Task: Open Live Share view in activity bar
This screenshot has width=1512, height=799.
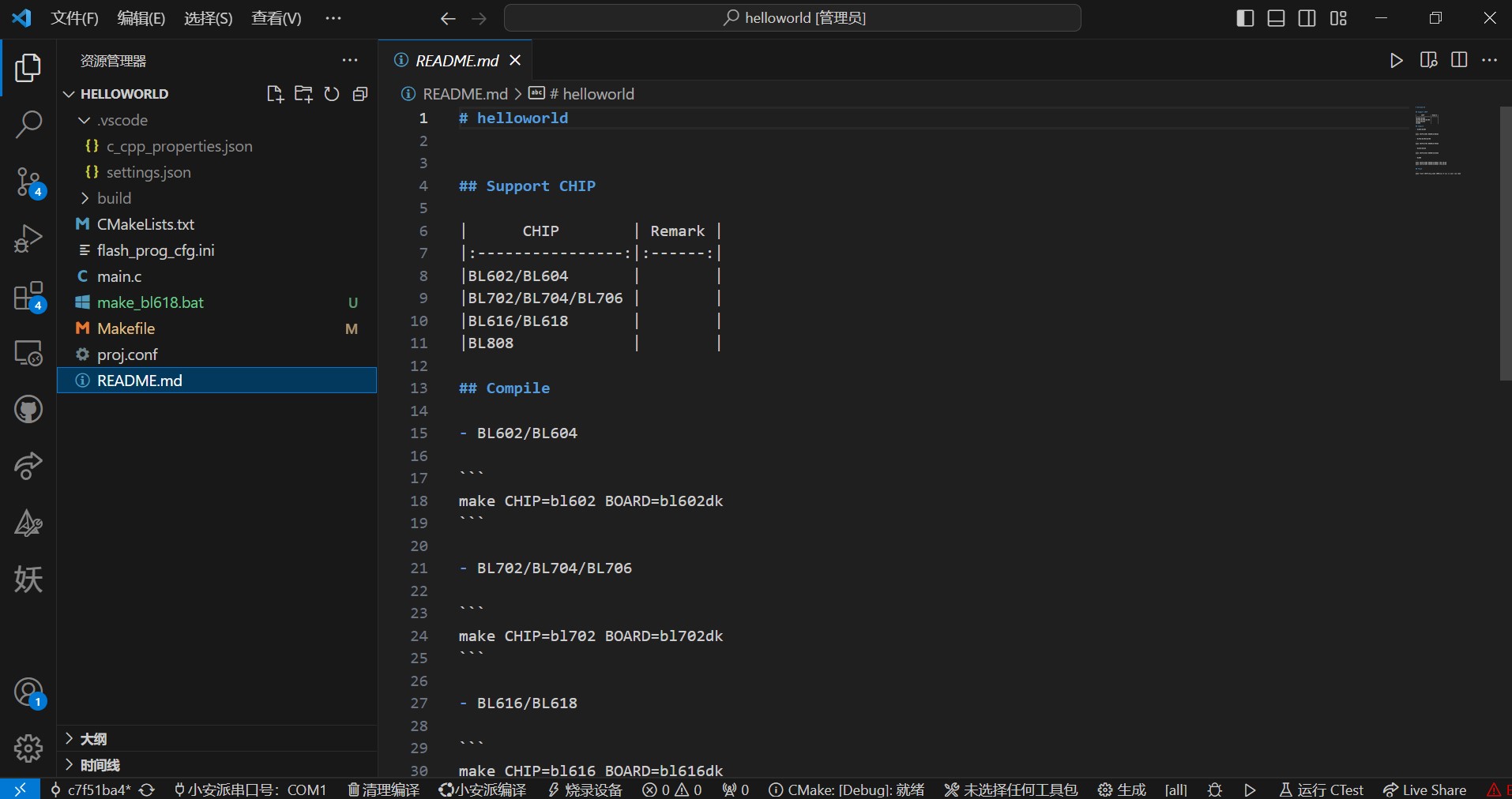Action: point(28,466)
